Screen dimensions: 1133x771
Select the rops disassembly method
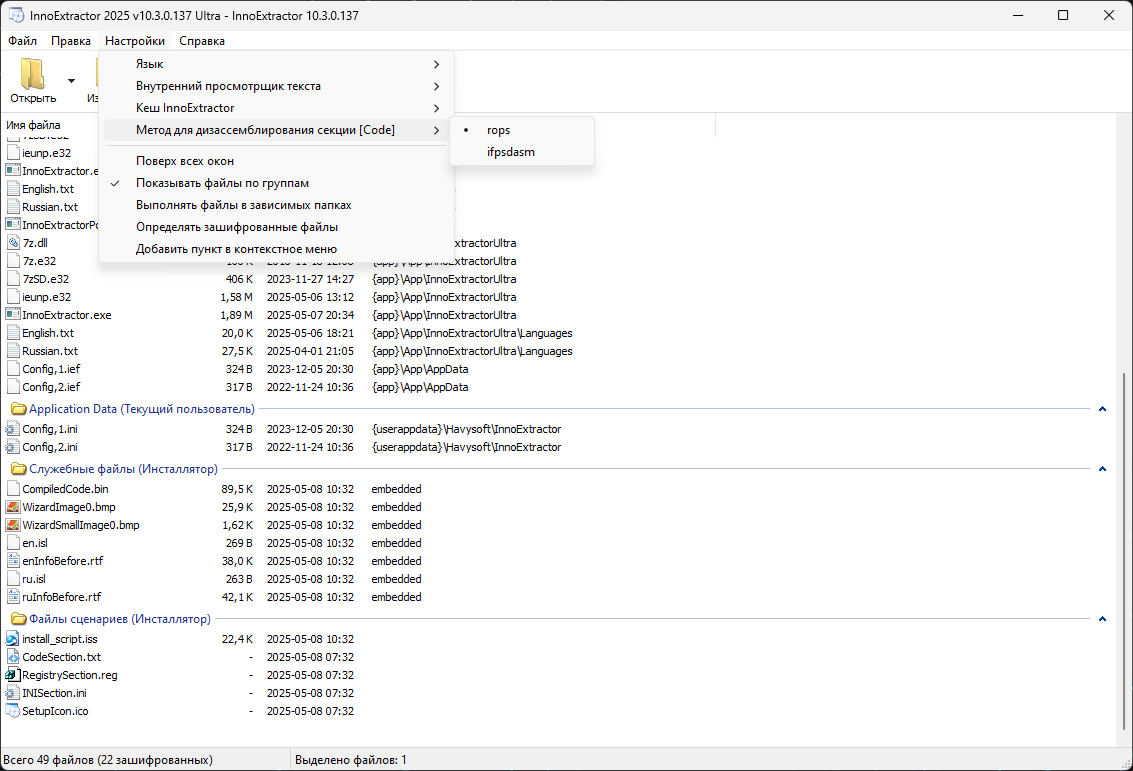click(522, 130)
